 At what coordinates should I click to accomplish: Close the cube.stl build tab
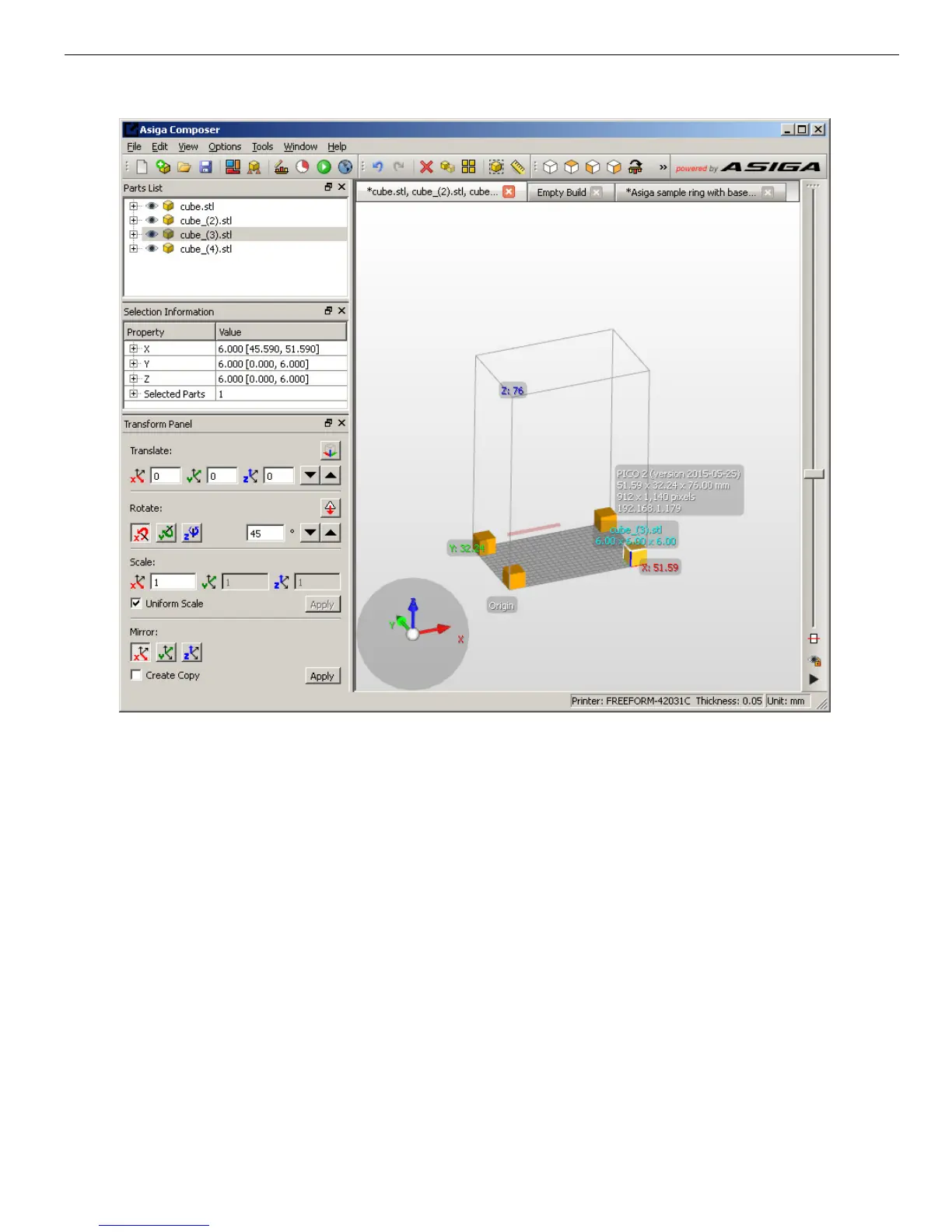click(x=509, y=191)
